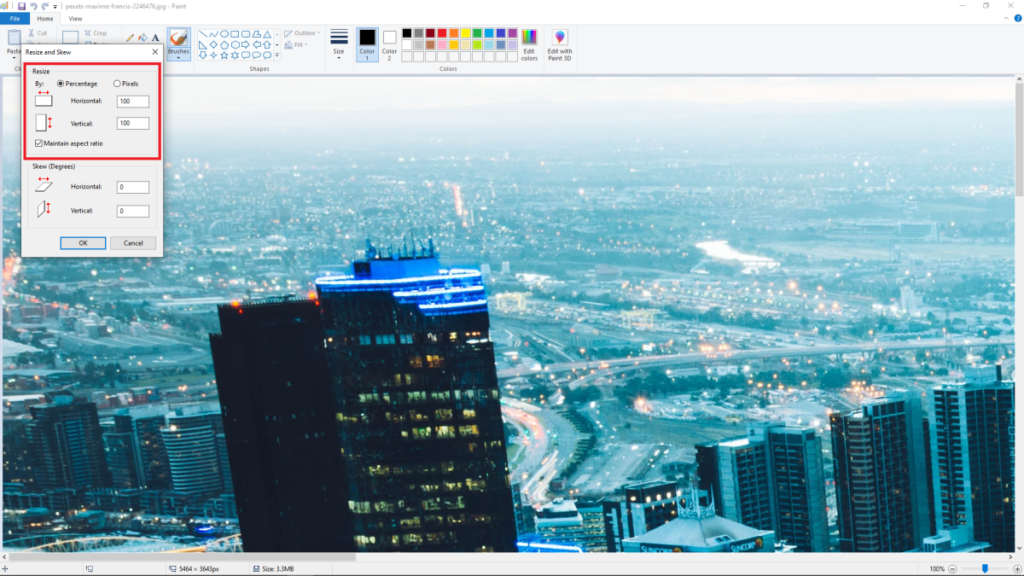Viewport: 1024px width, 576px height.
Task: Open the Brushes dropdown
Action: pos(179,57)
